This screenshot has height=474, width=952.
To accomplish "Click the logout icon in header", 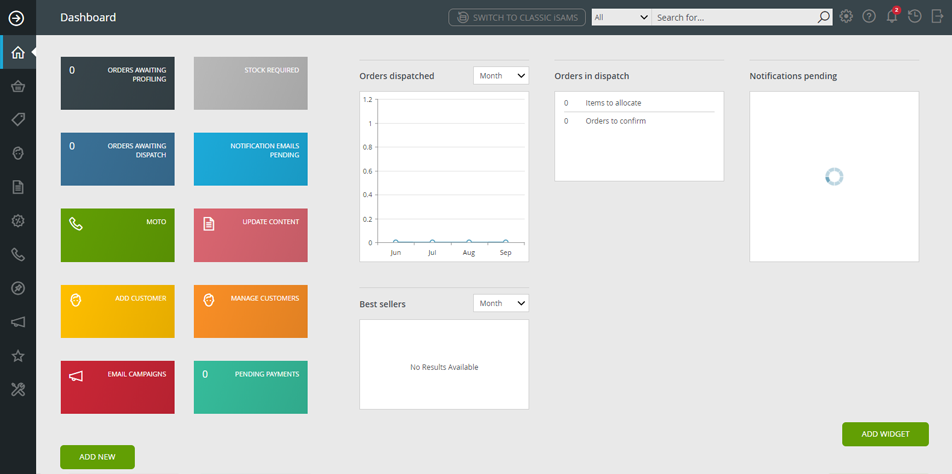I will click(x=937, y=17).
